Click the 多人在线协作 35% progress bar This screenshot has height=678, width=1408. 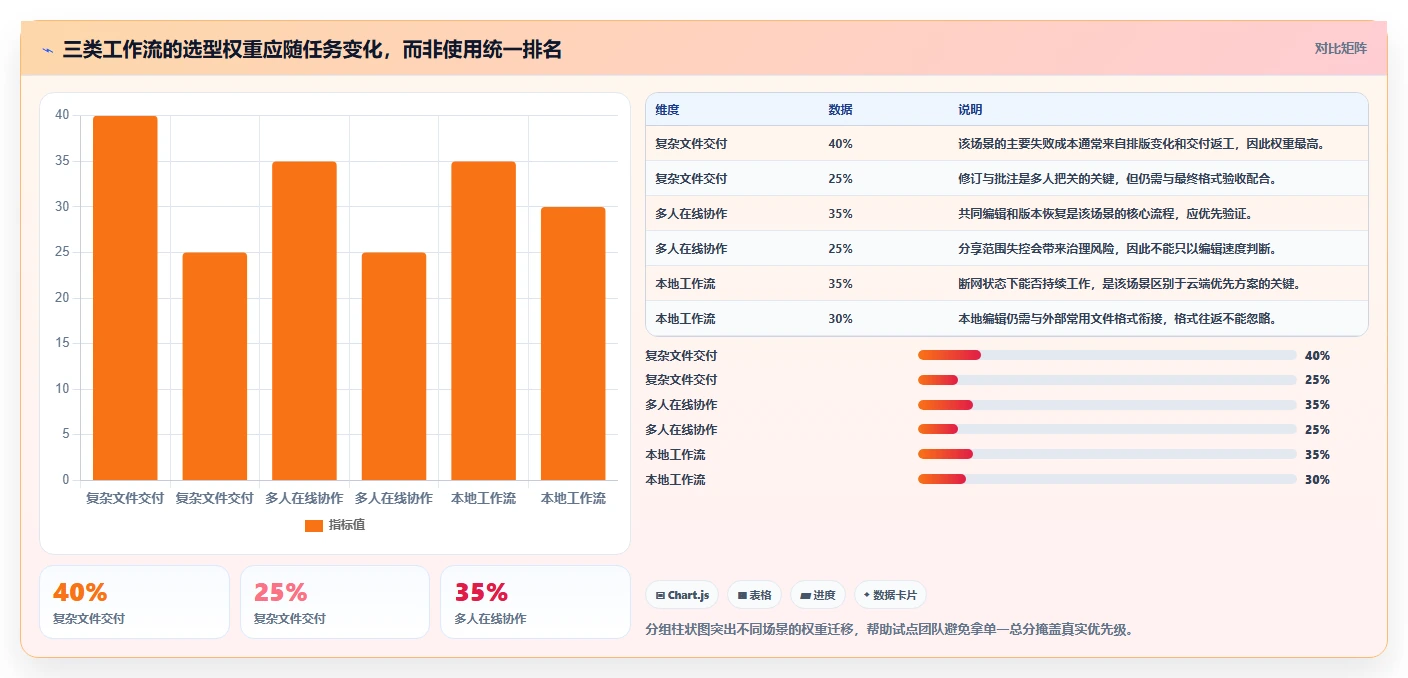1107,405
